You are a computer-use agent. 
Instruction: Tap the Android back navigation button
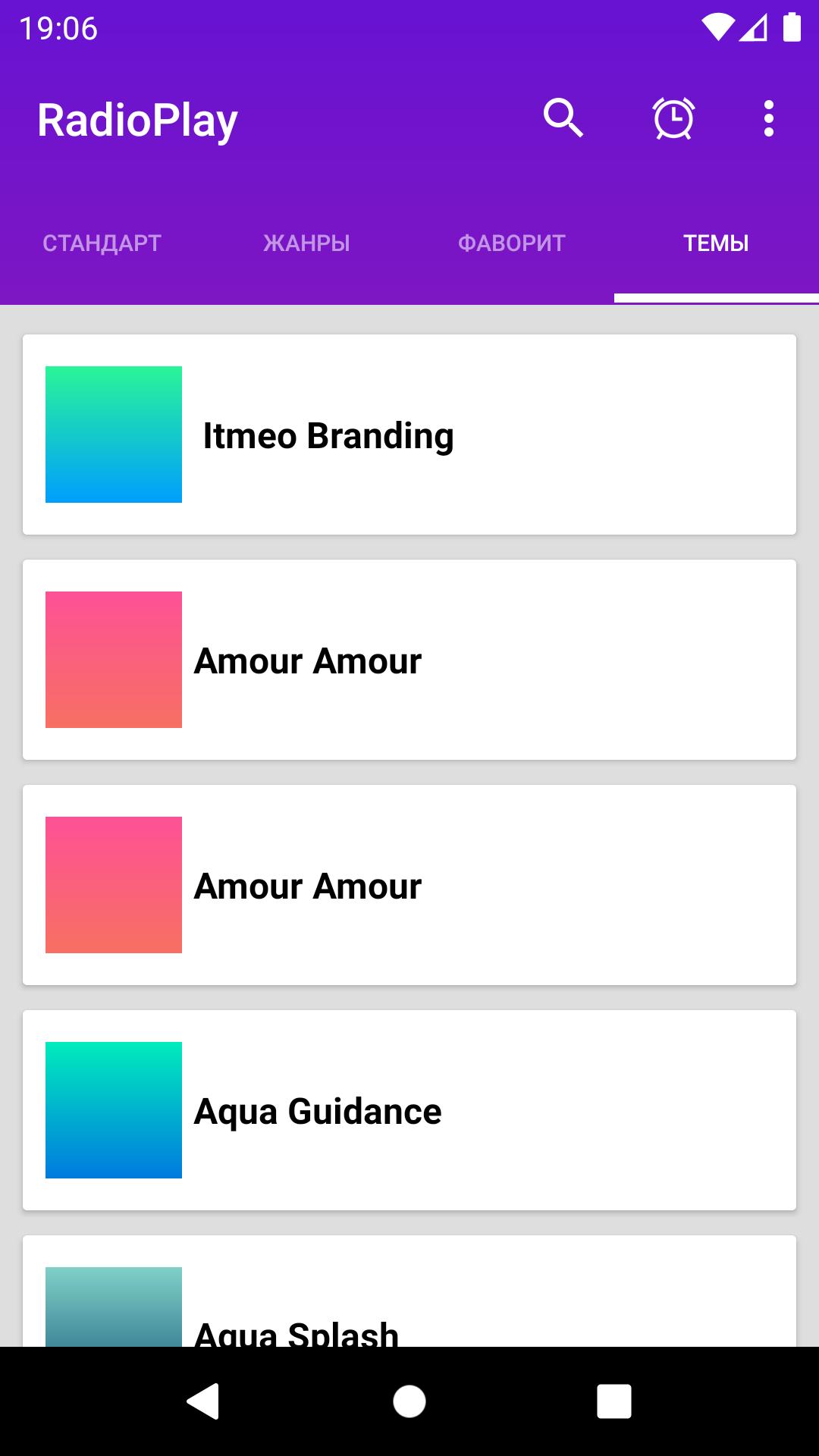(x=203, y=1401)
